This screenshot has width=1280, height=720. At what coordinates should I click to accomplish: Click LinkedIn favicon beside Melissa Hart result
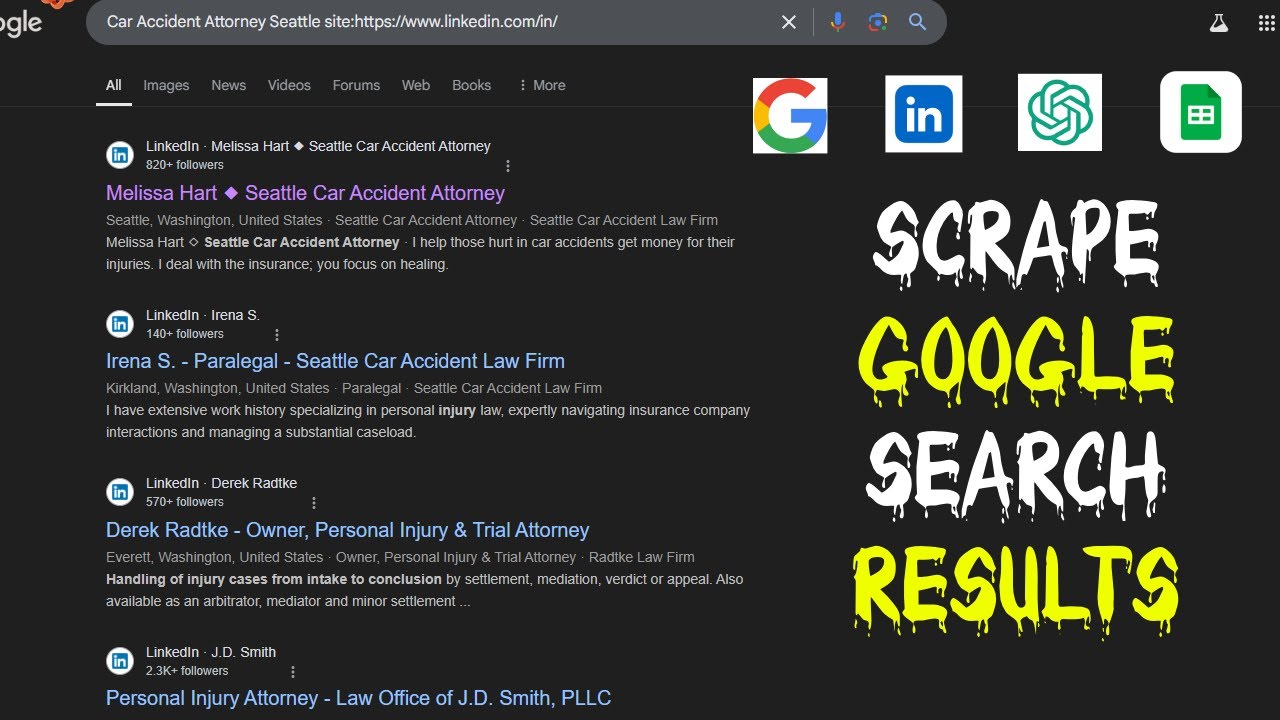tap(120, 155)
